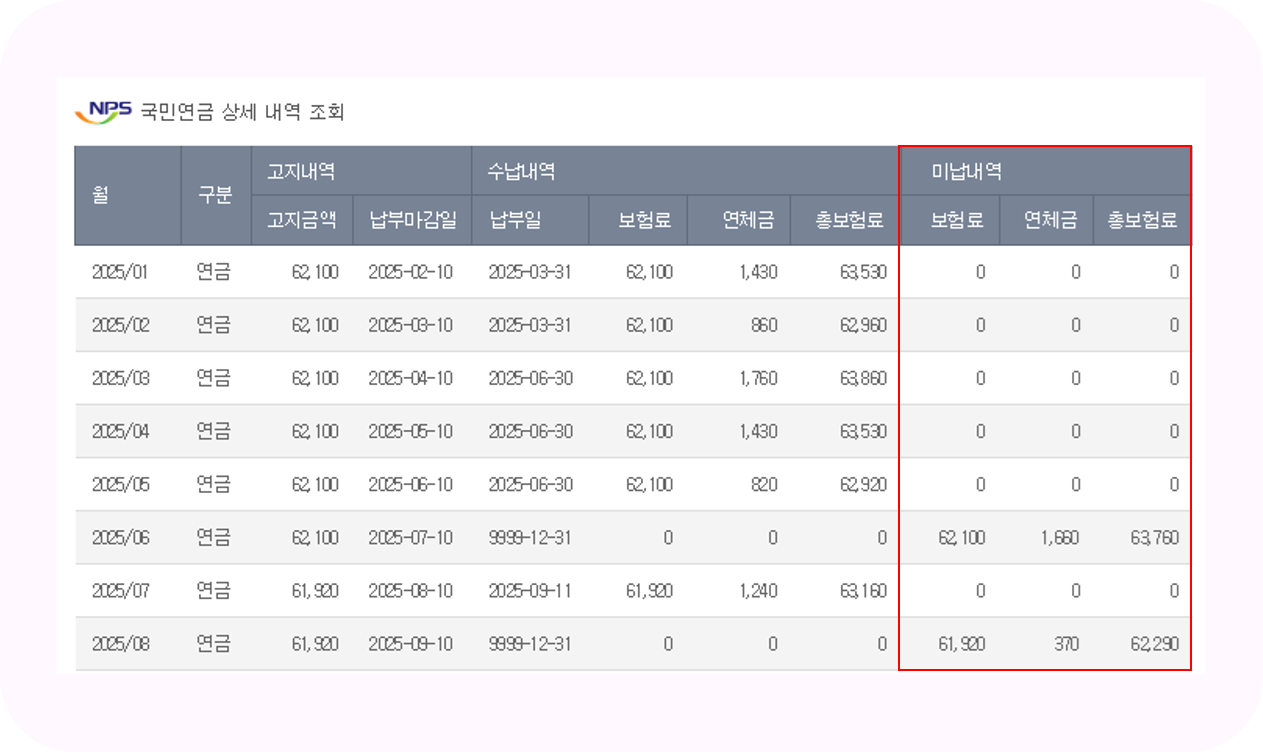
Task: Click billed amount '61,920' in 2025/07 row
Action: [315, 590]
